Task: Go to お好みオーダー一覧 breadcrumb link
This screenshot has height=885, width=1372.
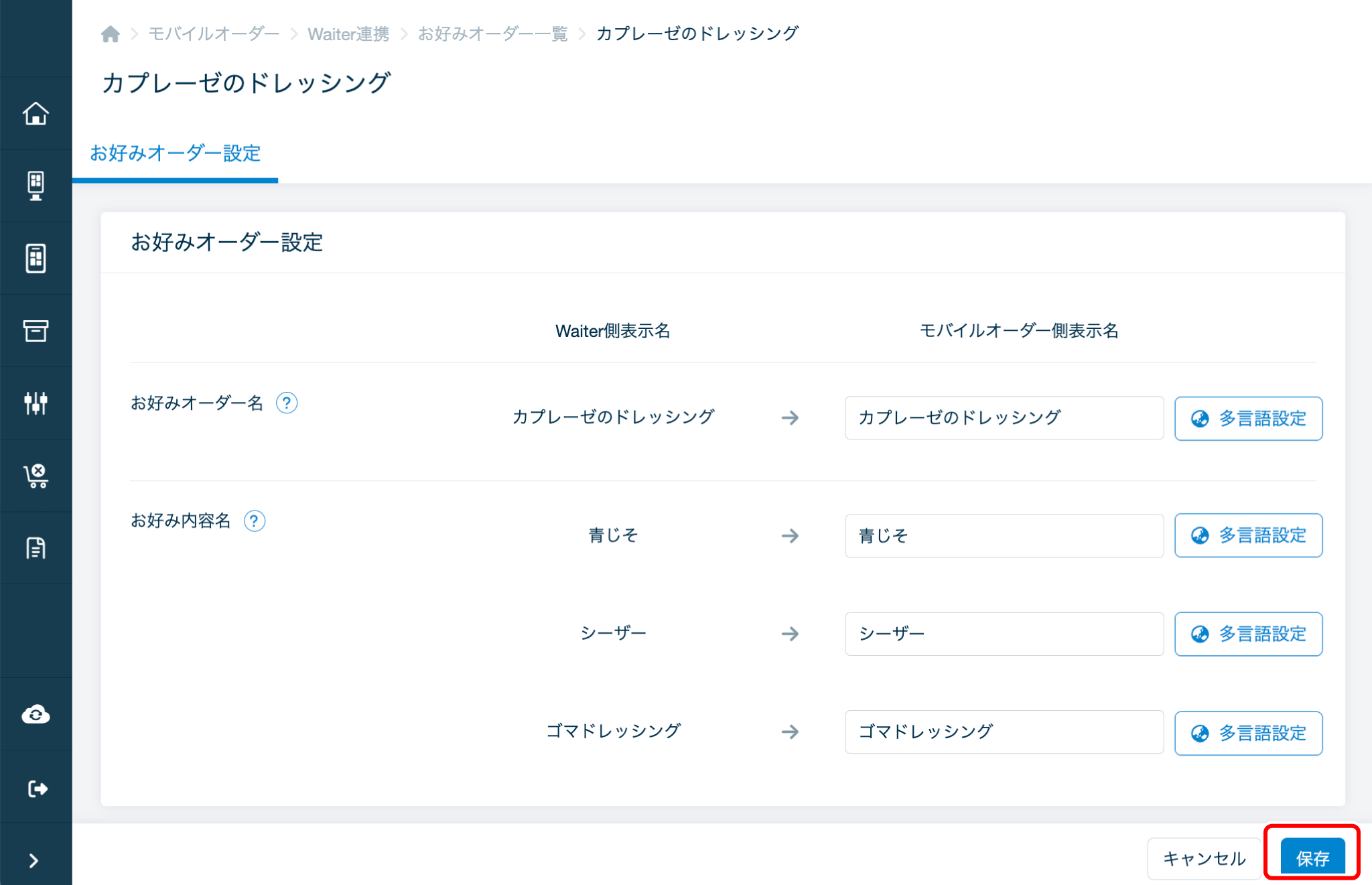Action: (x=492, y=33)
